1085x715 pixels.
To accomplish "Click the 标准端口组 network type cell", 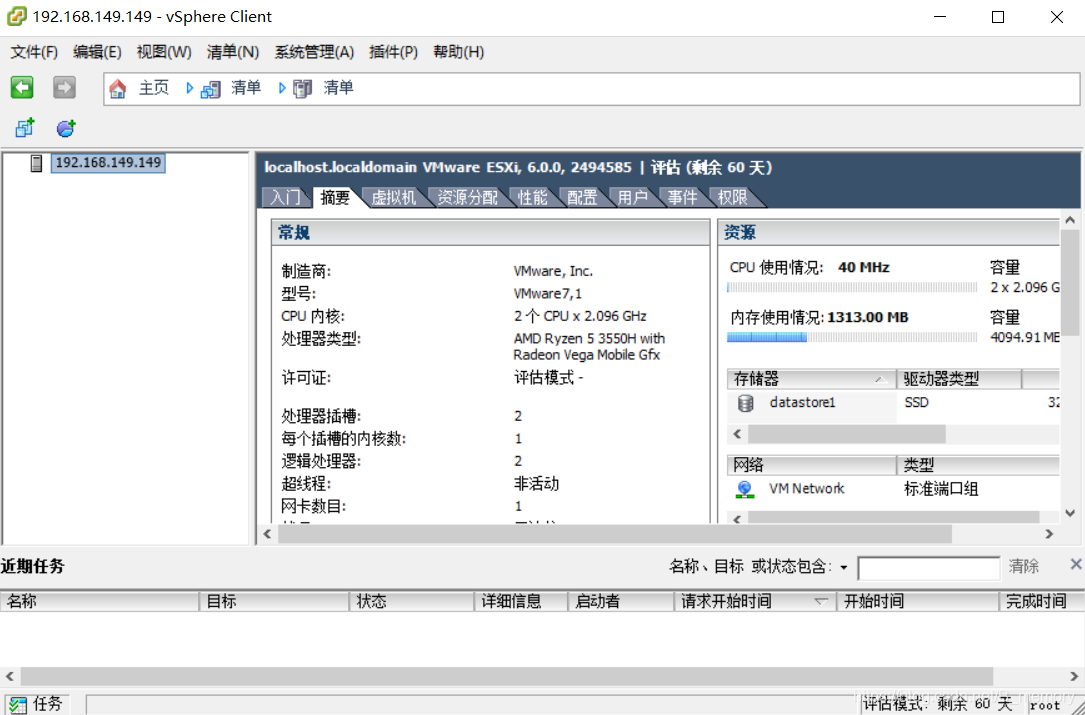I will [941, 489].
